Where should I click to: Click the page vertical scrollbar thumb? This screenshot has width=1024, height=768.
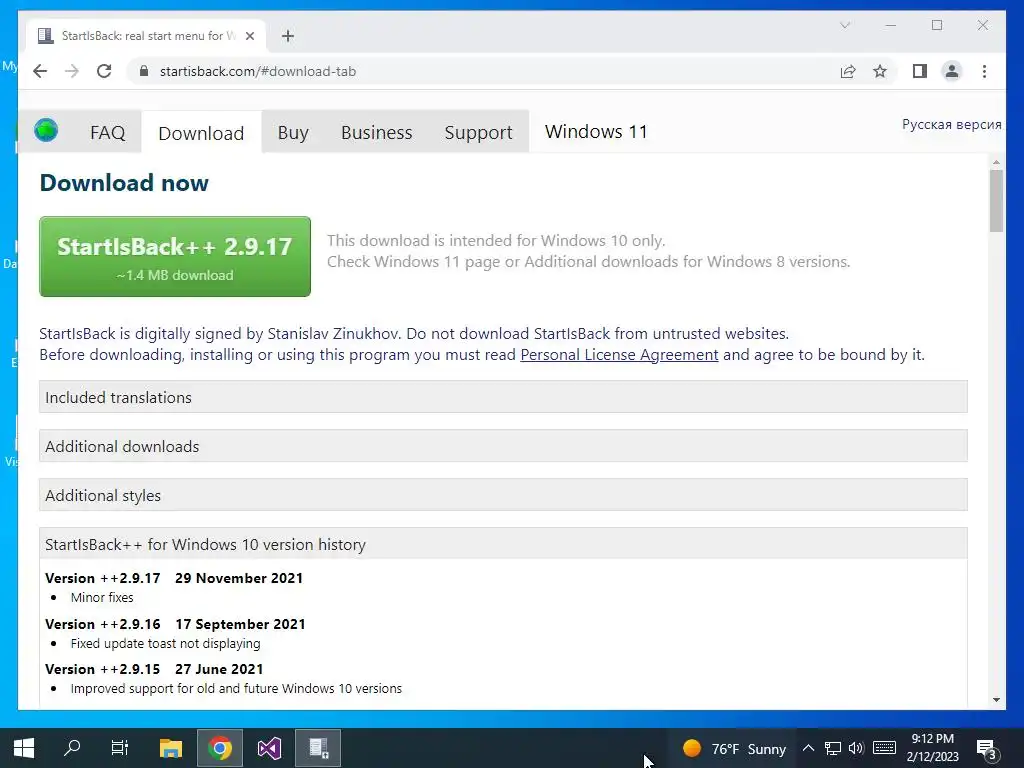pyautogui.click(x=996, y=200)
